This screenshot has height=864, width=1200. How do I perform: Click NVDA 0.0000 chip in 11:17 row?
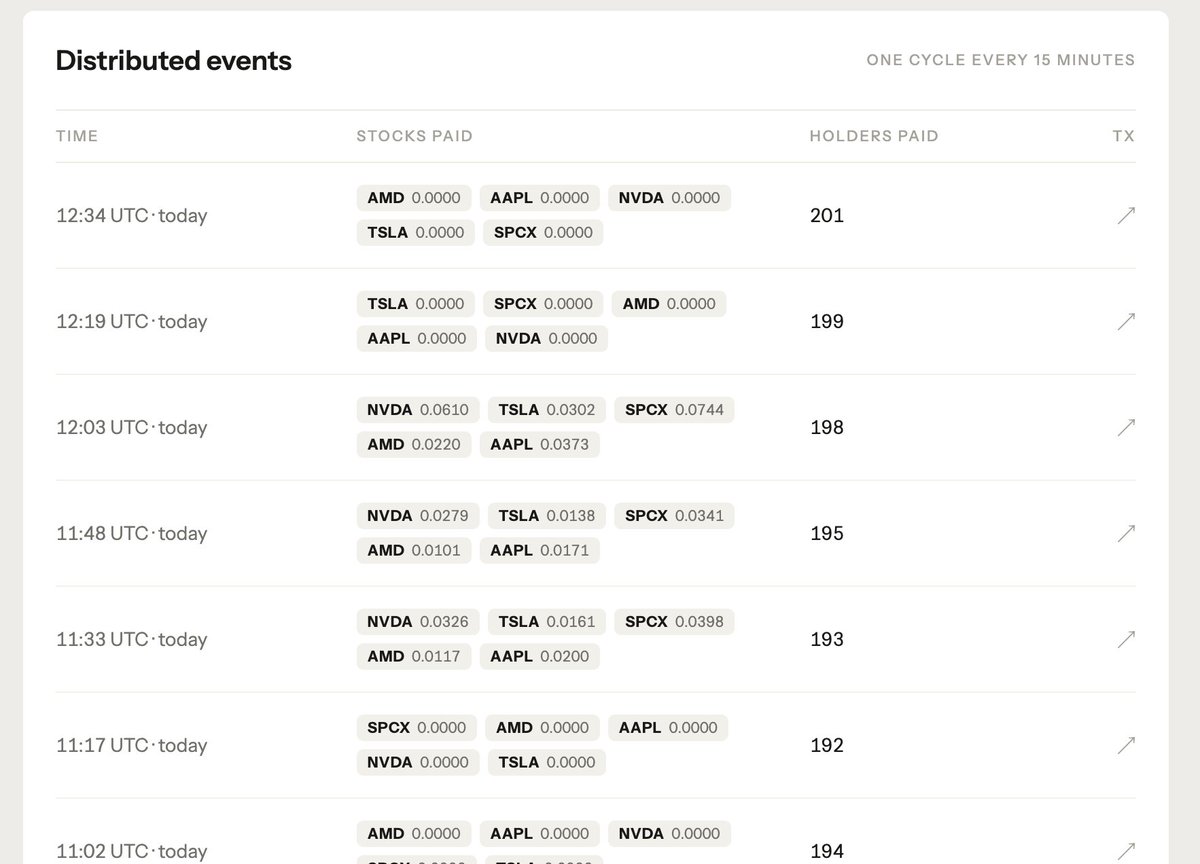point(418,762)
